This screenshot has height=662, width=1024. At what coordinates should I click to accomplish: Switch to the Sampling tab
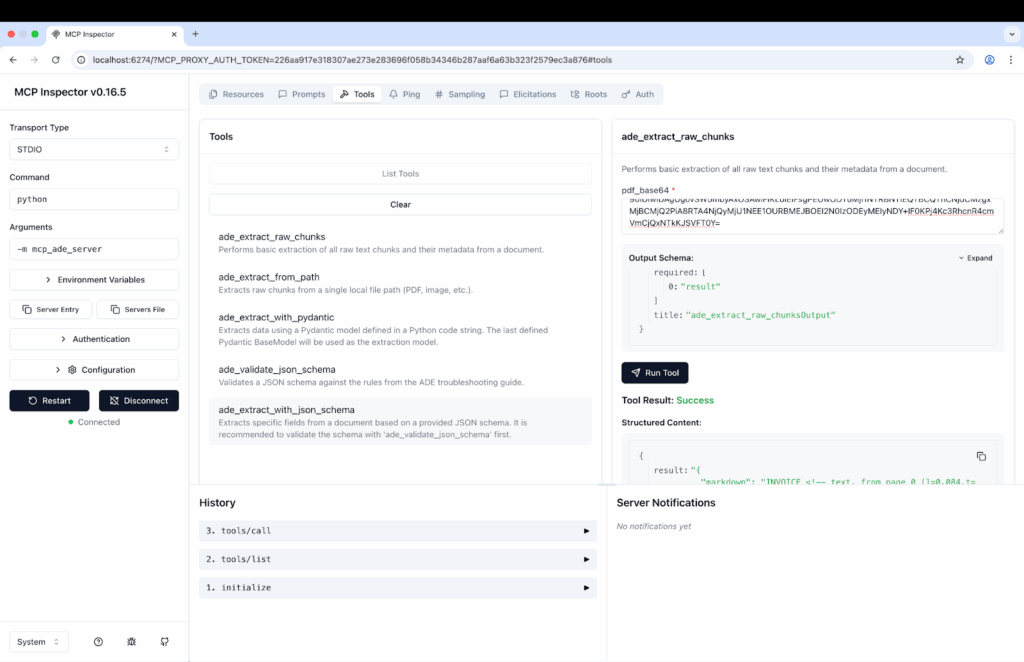(x=460, y=94)
